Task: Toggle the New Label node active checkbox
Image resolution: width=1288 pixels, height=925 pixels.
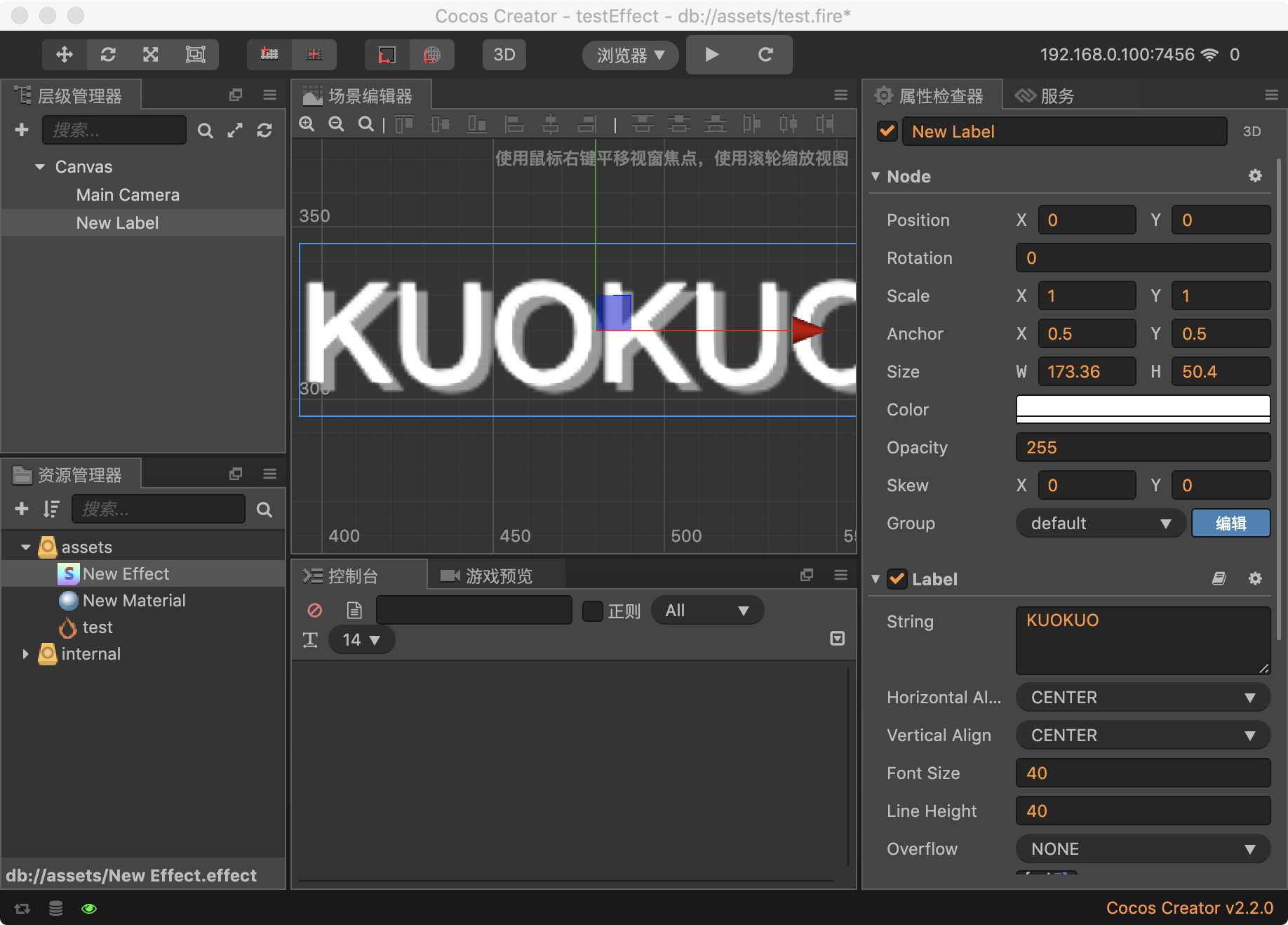Action: click(x=887, y=131)
